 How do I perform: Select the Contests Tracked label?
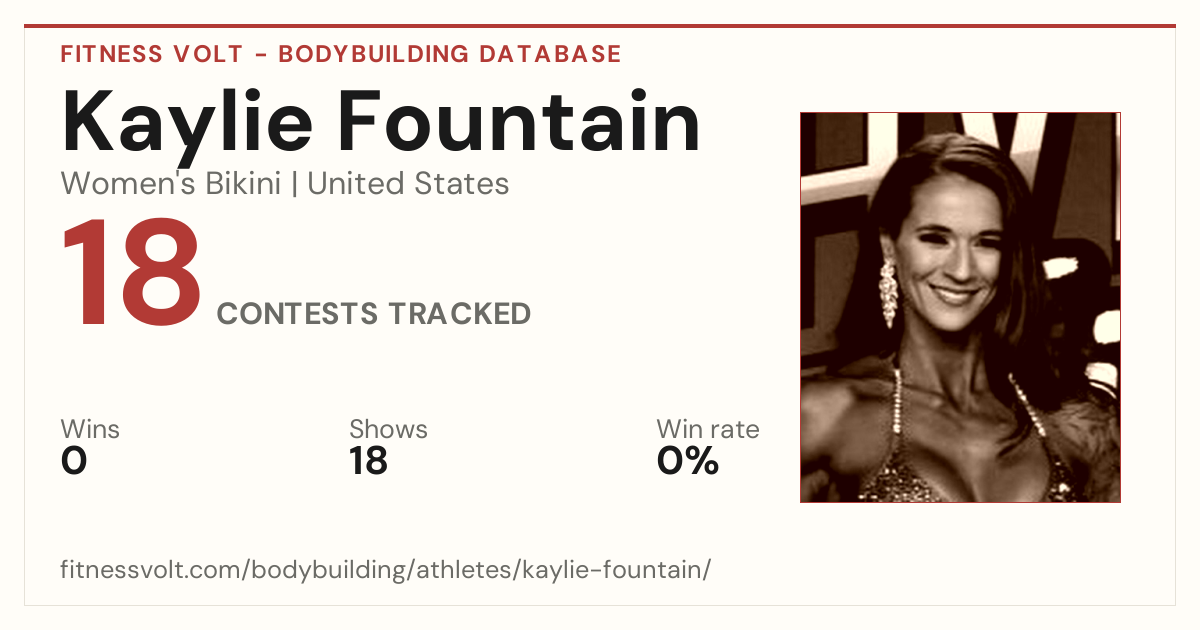(x=374, y=314)
